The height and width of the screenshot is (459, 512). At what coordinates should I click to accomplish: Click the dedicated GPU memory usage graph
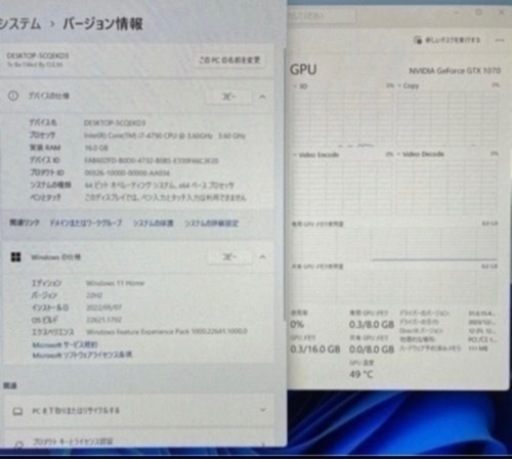pyautogui.click(x=395, y=244)
